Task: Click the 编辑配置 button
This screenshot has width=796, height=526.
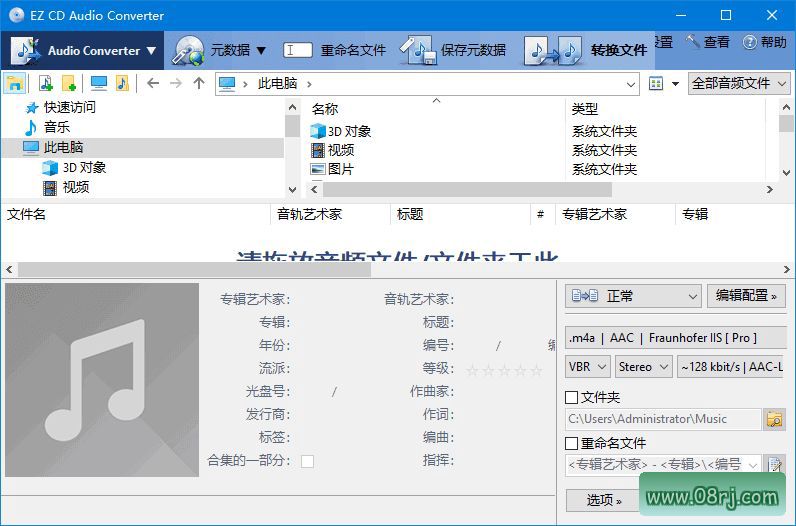Action: click(746, 295)
